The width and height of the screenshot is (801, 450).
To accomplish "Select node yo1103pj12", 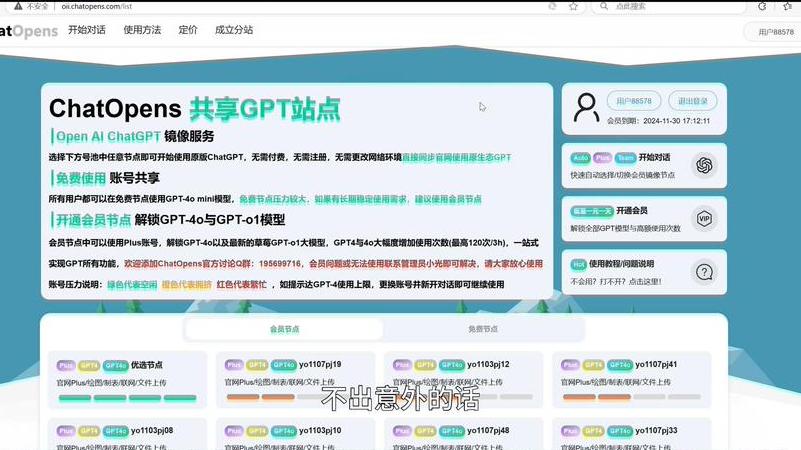I will point(464,380).
